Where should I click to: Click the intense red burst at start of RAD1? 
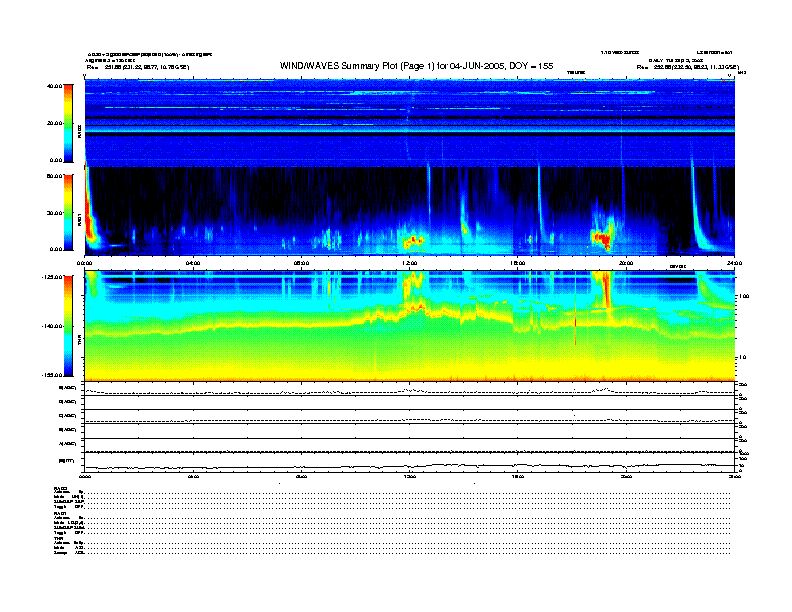click(x=89, y=212)
